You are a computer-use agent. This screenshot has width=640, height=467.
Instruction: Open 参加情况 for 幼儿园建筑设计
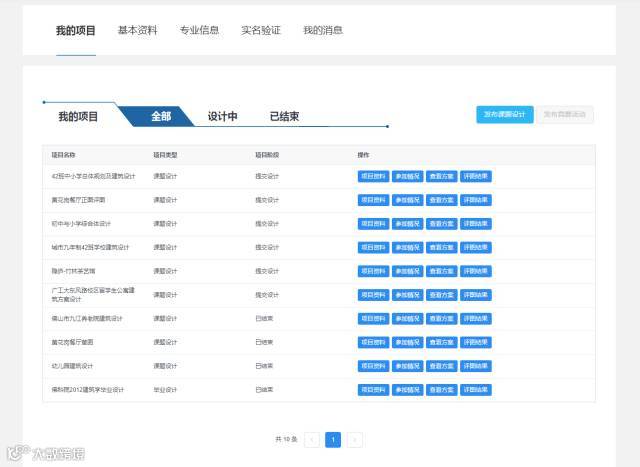pos(407,366)
